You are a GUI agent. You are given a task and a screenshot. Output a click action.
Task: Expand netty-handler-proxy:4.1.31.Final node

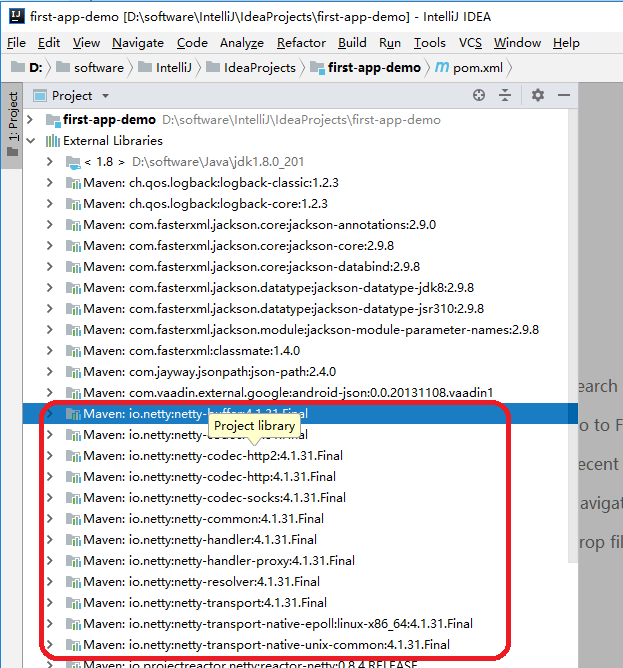(x=50, y=560)
